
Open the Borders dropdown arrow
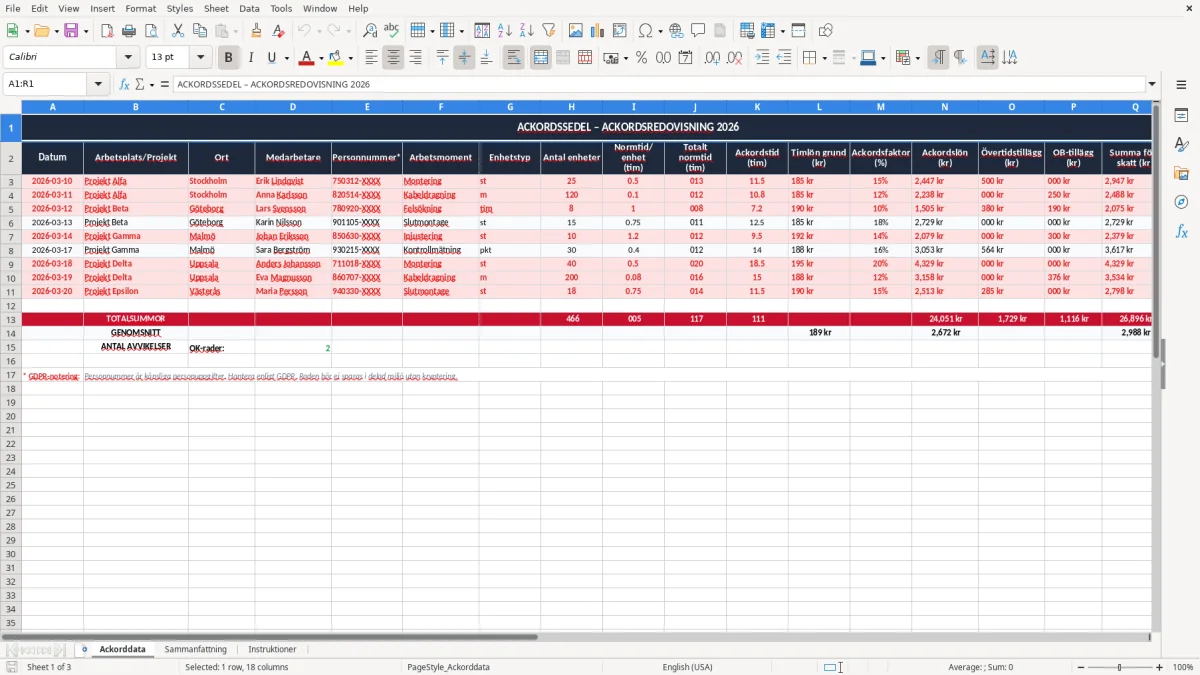pos(824,58)
